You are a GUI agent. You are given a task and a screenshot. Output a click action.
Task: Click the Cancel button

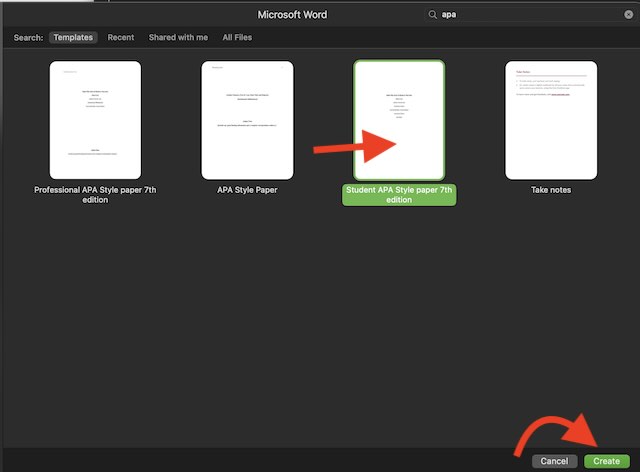[555, 461]
